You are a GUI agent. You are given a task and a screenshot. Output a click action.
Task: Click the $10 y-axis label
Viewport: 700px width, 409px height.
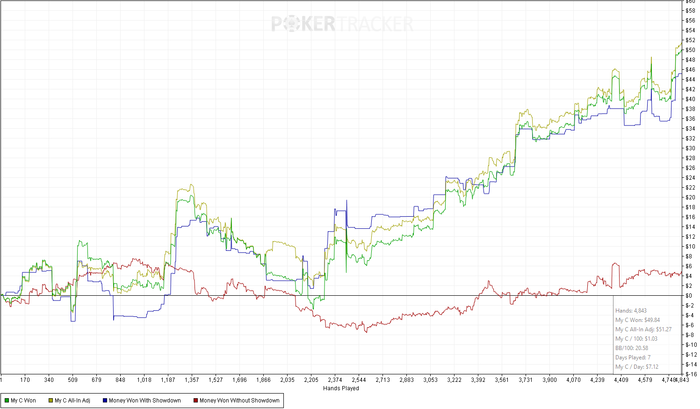point(690,246)
